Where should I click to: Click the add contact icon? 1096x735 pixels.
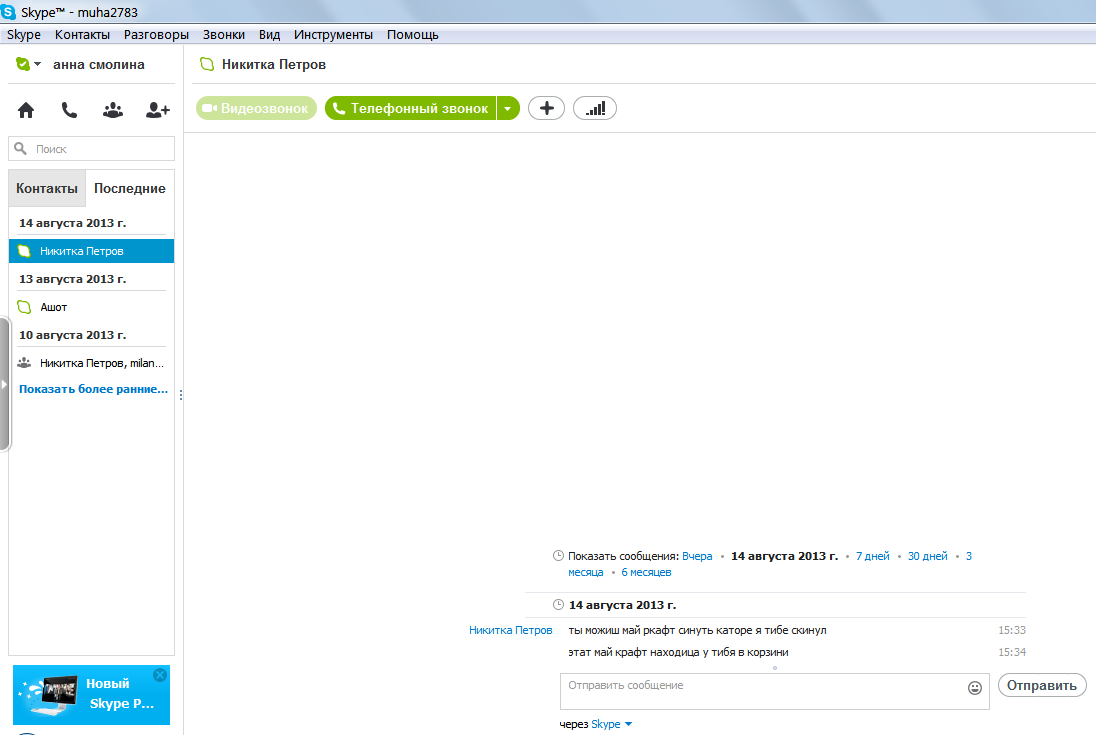tap(157, 110)
